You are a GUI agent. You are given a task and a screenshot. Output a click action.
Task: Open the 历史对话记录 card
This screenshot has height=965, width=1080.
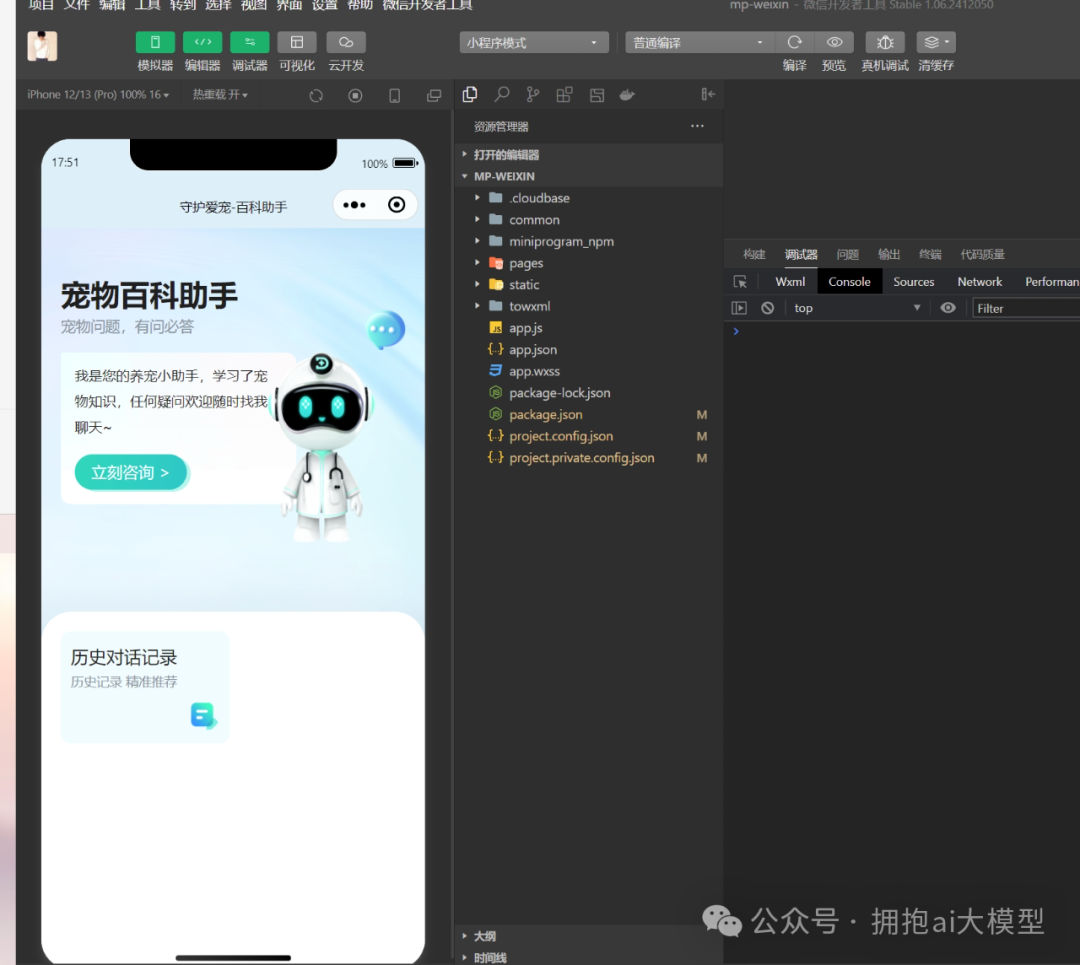(x=145, y=686)
